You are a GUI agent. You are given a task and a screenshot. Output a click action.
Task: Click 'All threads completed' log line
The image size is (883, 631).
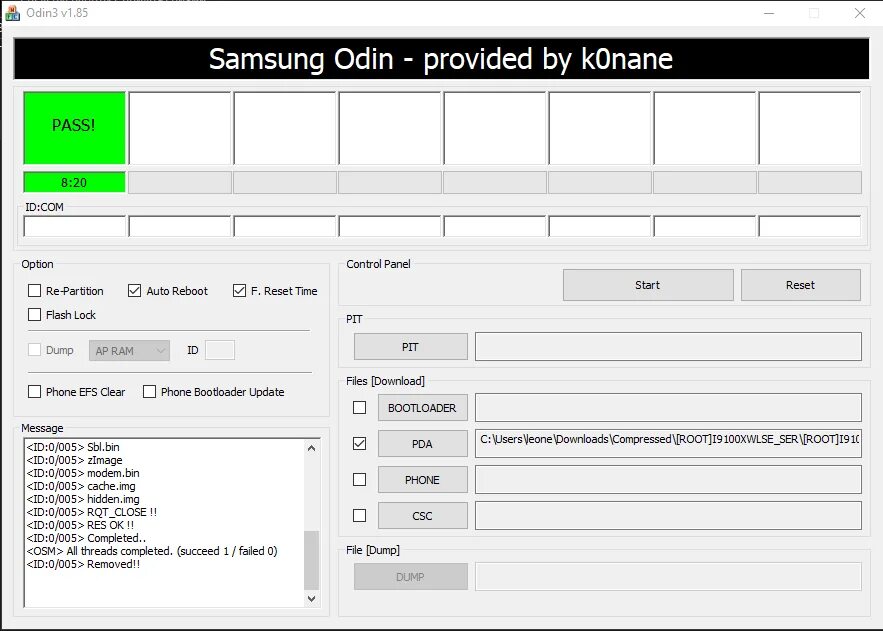point(152,551)
